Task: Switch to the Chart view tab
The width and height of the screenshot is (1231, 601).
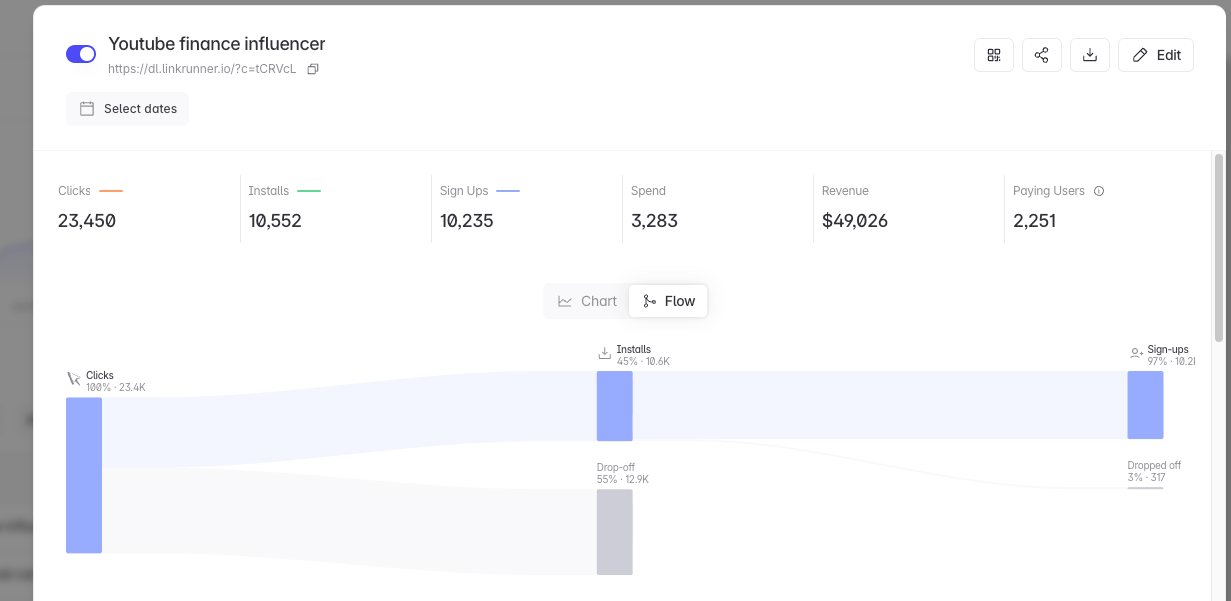Action: pyautogui.click(x=587, y=301)
